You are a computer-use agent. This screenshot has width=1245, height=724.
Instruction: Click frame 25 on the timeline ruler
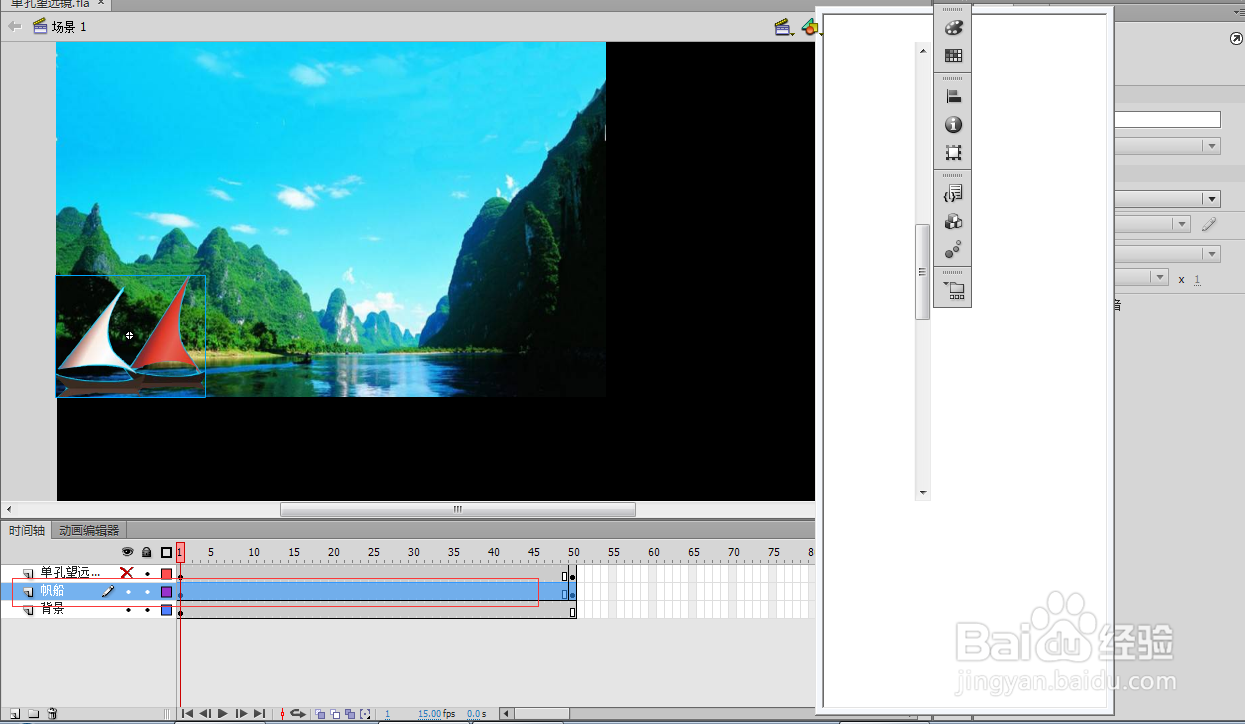click(373, 552)
